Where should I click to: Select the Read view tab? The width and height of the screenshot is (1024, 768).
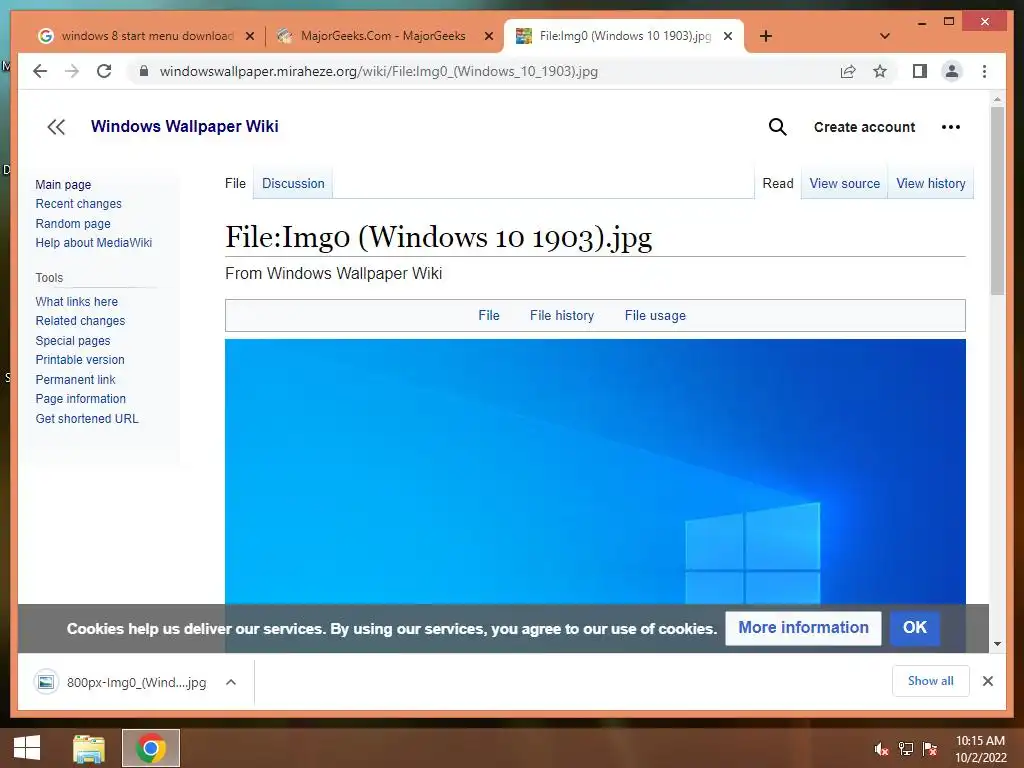(x=778, y=184)
